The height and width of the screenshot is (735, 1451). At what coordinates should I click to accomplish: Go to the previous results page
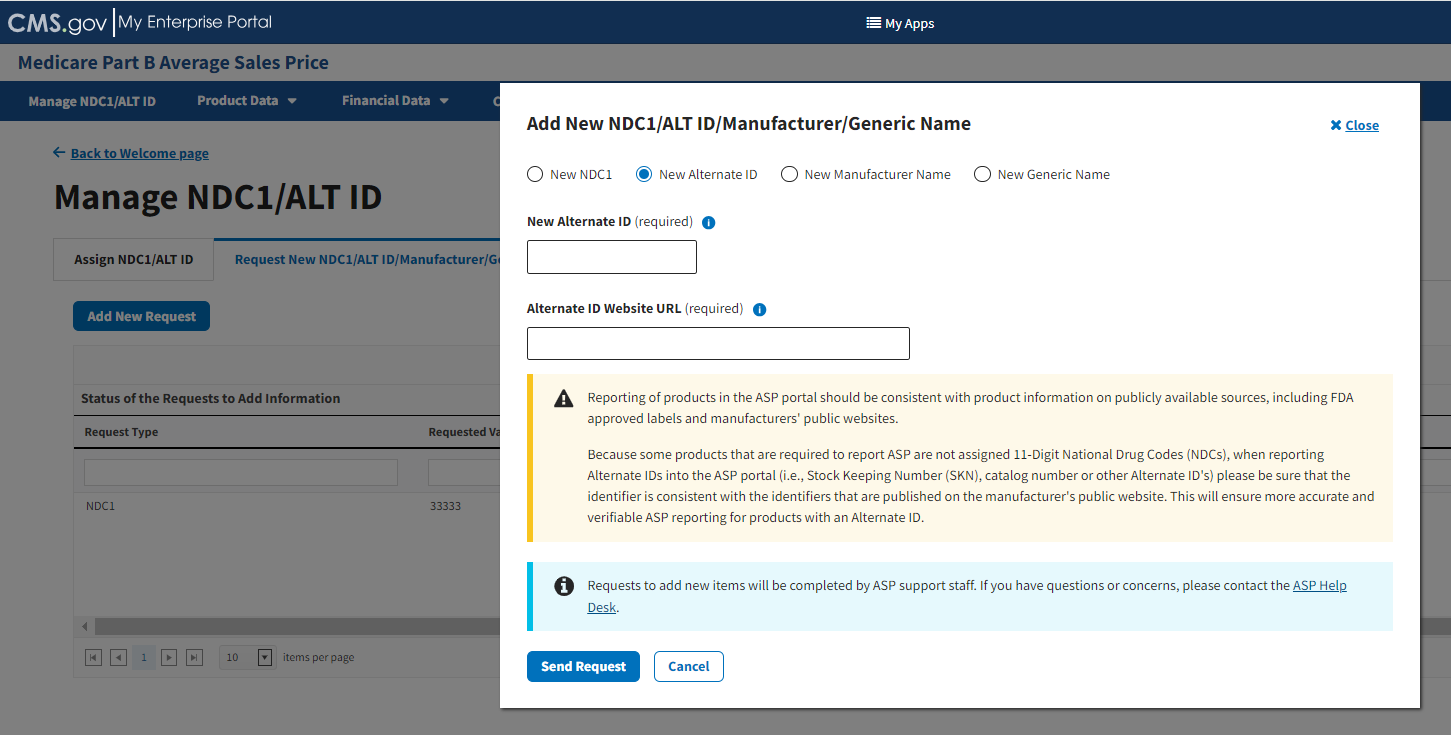[x=118, y=657]
